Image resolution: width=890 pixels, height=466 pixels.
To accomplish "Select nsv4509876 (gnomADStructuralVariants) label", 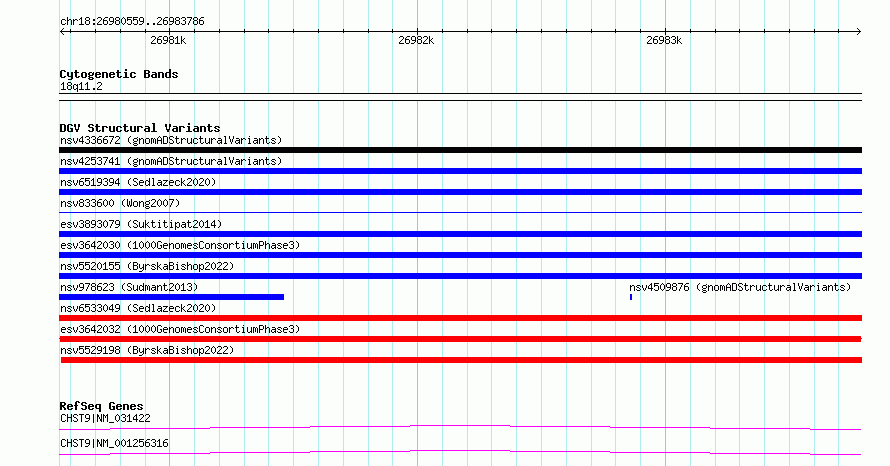I will tap(740, 287).
